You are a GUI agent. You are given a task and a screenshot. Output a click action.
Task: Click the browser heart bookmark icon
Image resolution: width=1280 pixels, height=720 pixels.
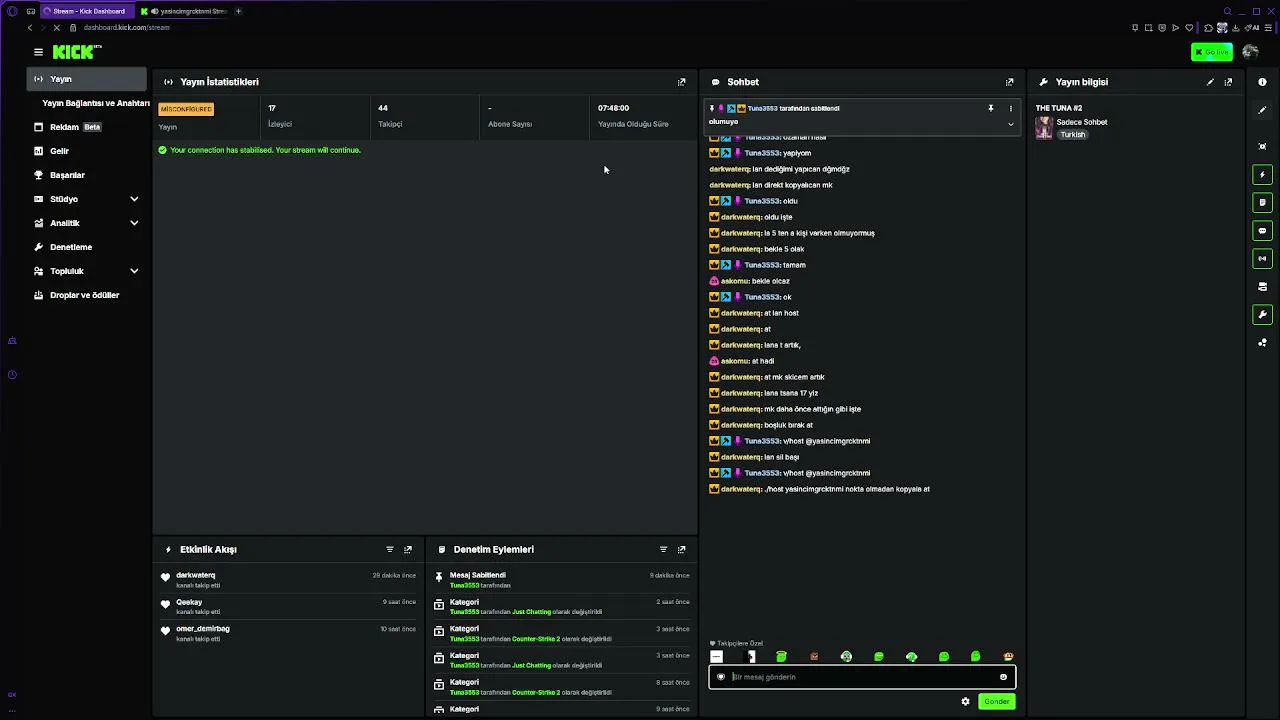[1189, 28]
